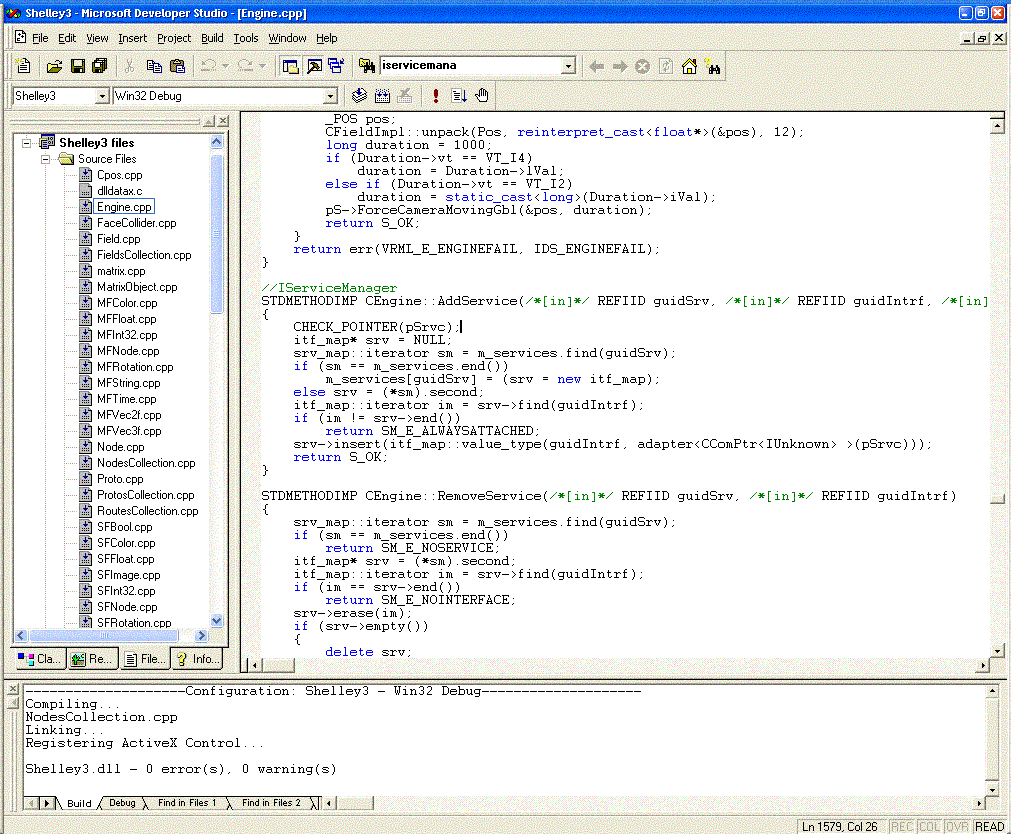The image size is (1011, 834).
Task: Click the OVR indicator in status bar
Action: click(x=957, y=826)
